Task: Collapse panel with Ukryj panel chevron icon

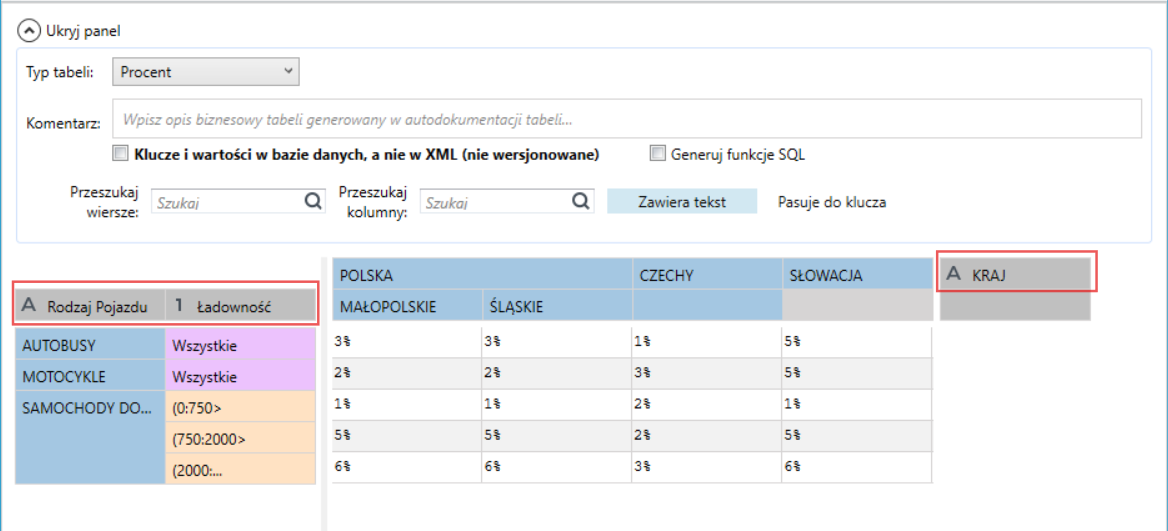Action: click(x=28, y=31)
